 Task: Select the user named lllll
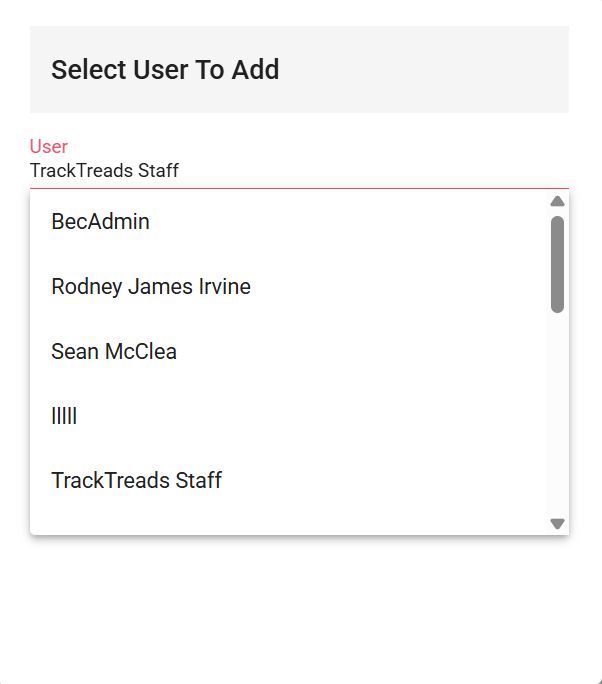coord(64,416)
